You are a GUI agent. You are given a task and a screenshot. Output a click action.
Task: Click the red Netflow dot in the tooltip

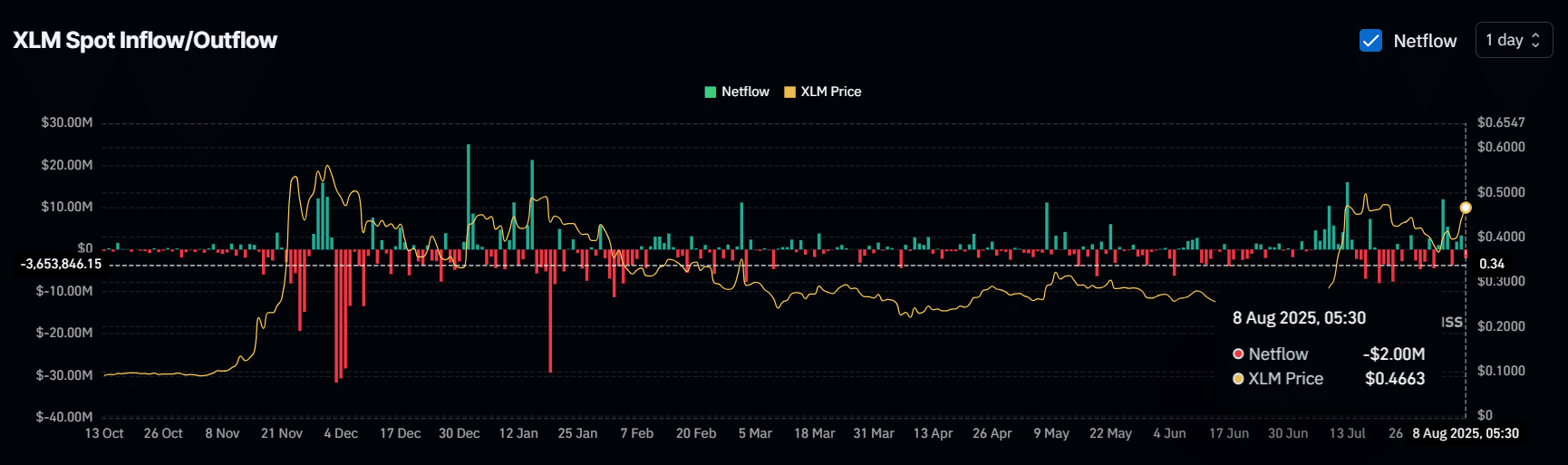1238,354
